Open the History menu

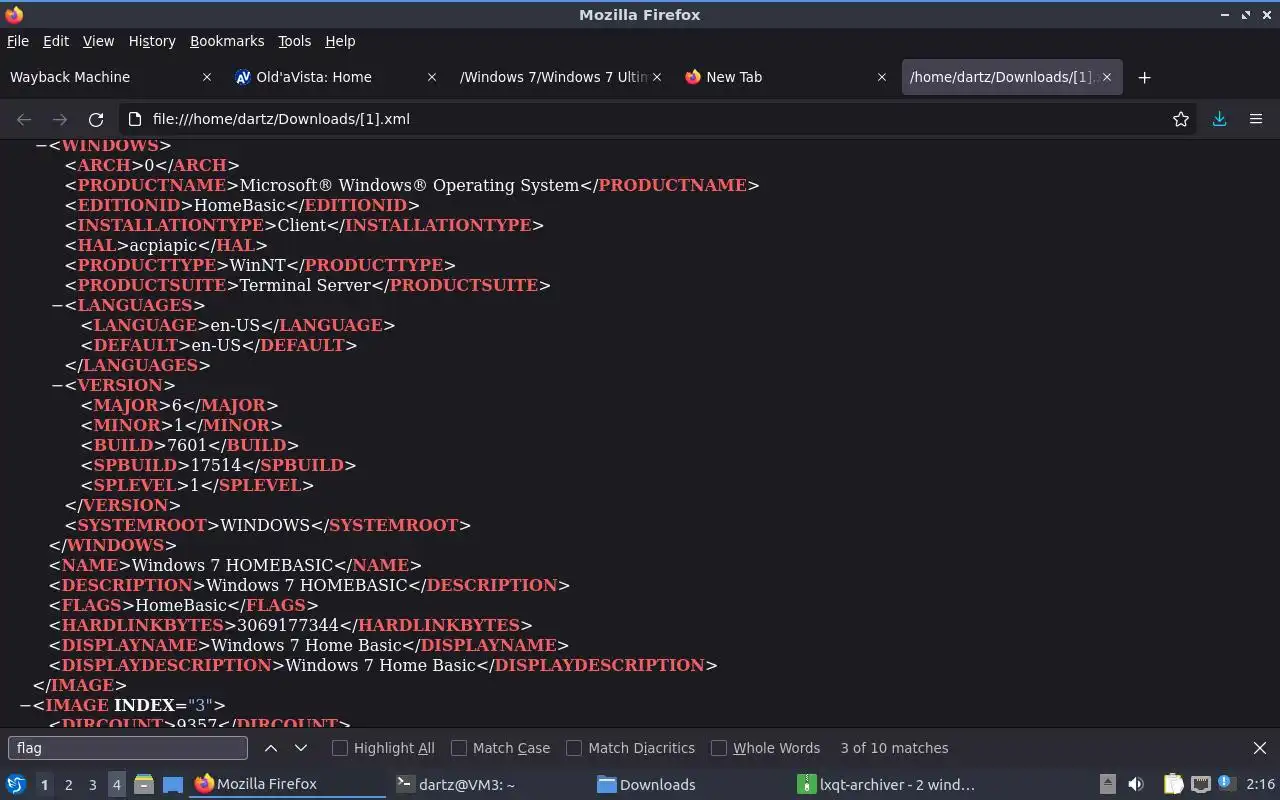pos(152,41)
